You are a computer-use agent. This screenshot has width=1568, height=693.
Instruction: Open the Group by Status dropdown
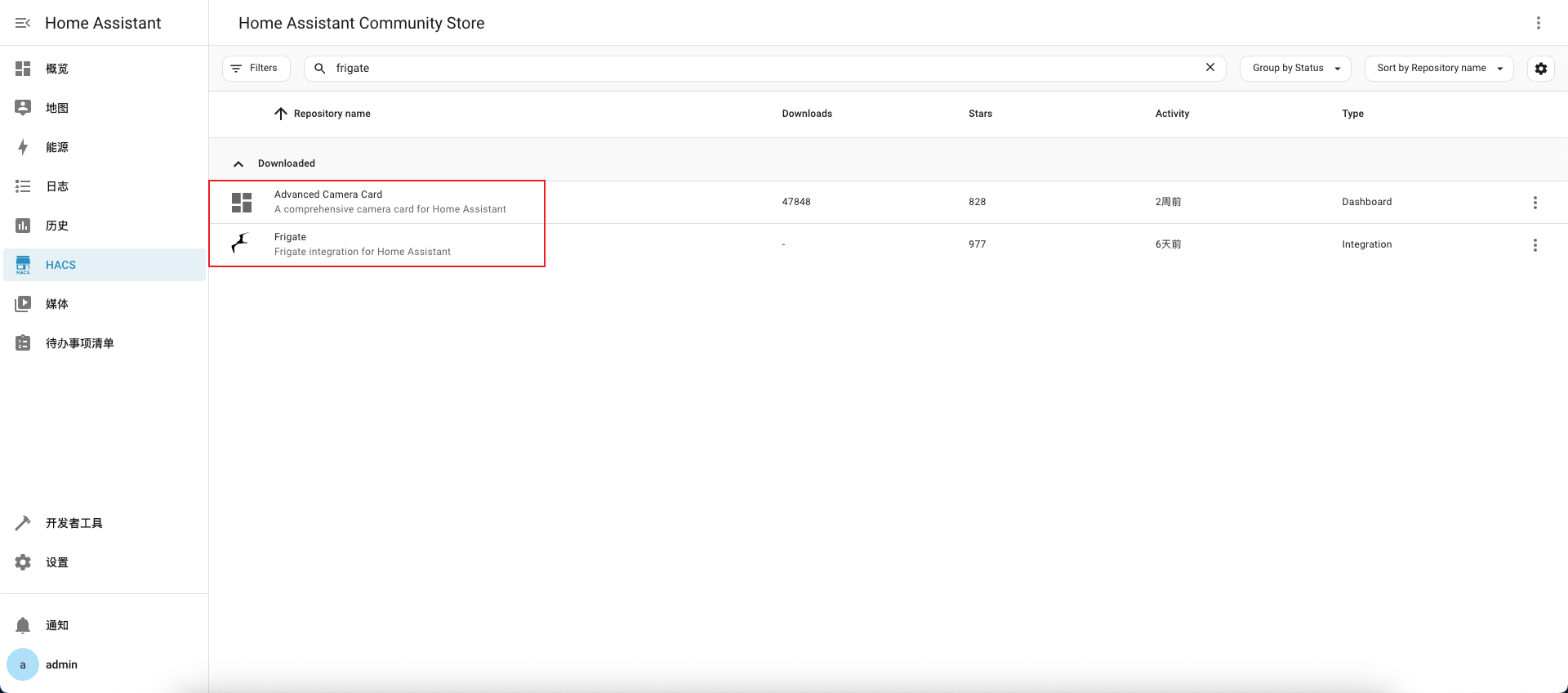coord(1295,69)
